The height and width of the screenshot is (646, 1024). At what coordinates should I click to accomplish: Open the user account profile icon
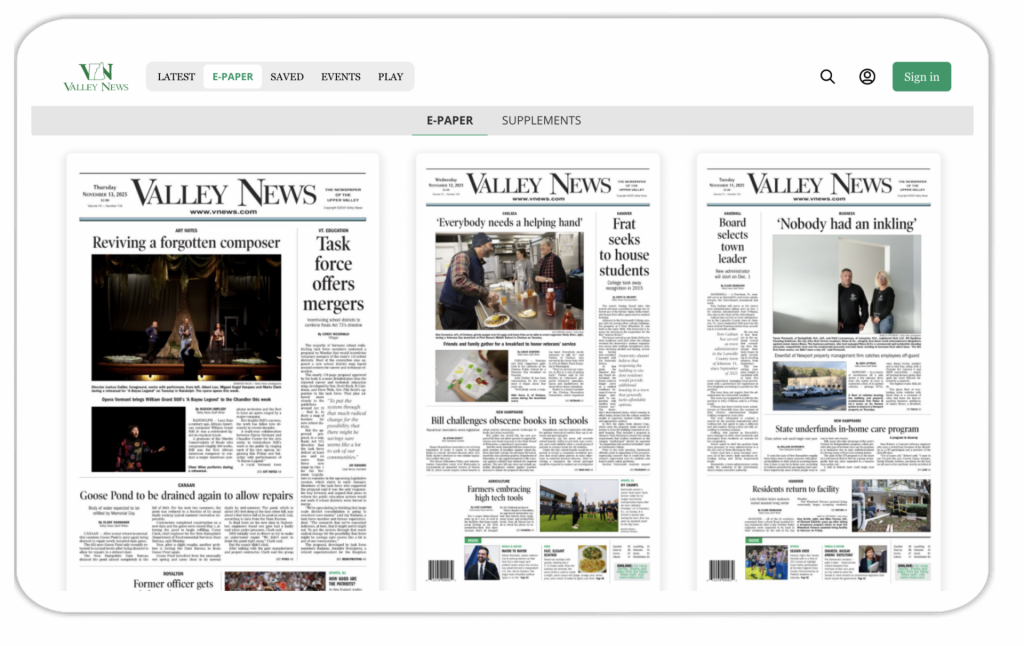point(867,77)
